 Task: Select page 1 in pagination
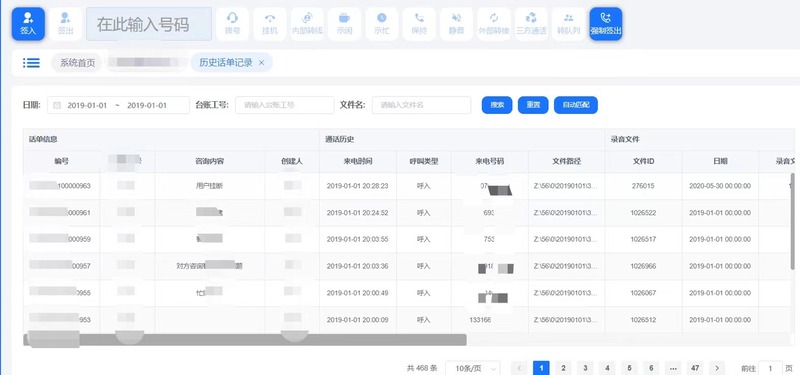click(x=541, y=368)
